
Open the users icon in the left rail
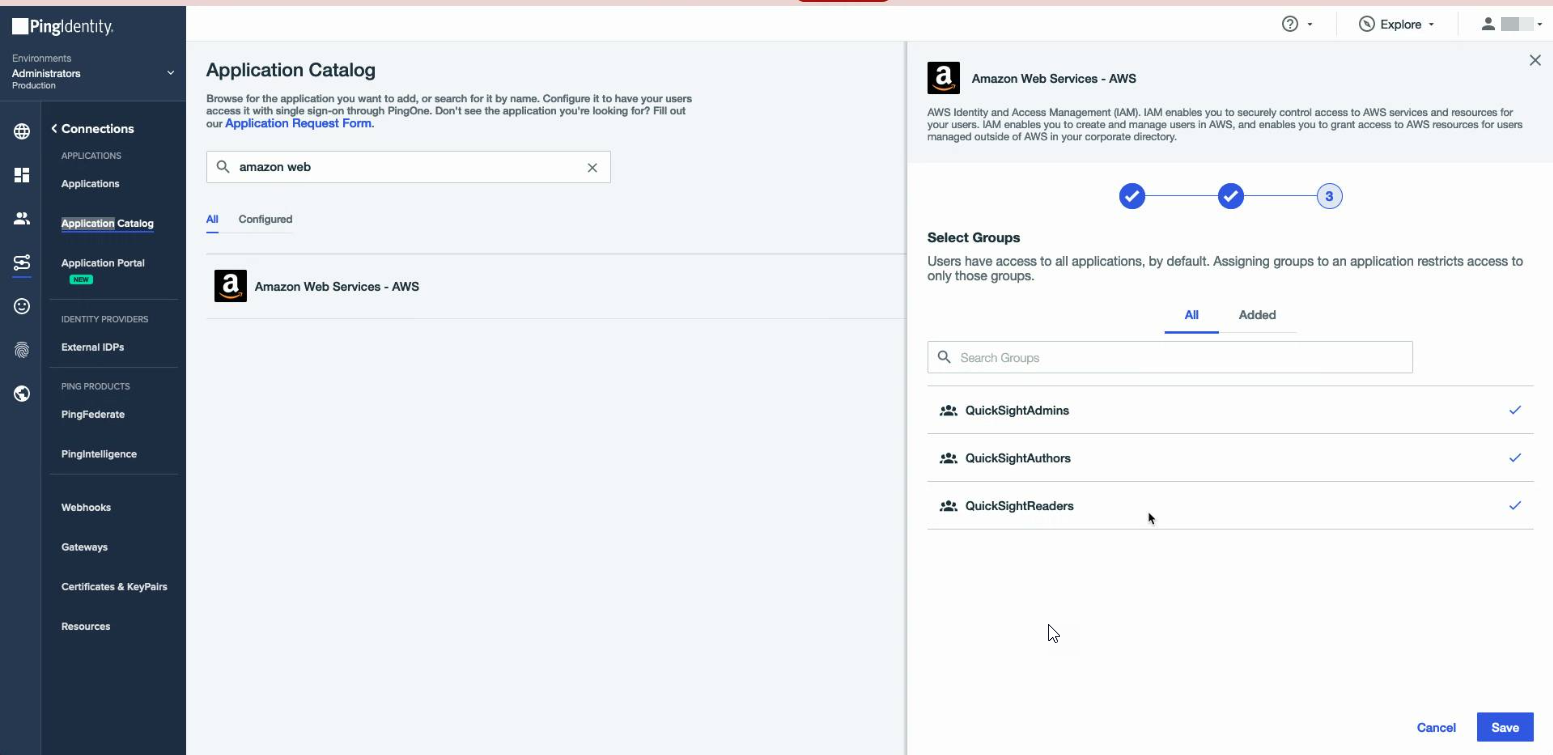pyautogui.click(x=21, y=219)
